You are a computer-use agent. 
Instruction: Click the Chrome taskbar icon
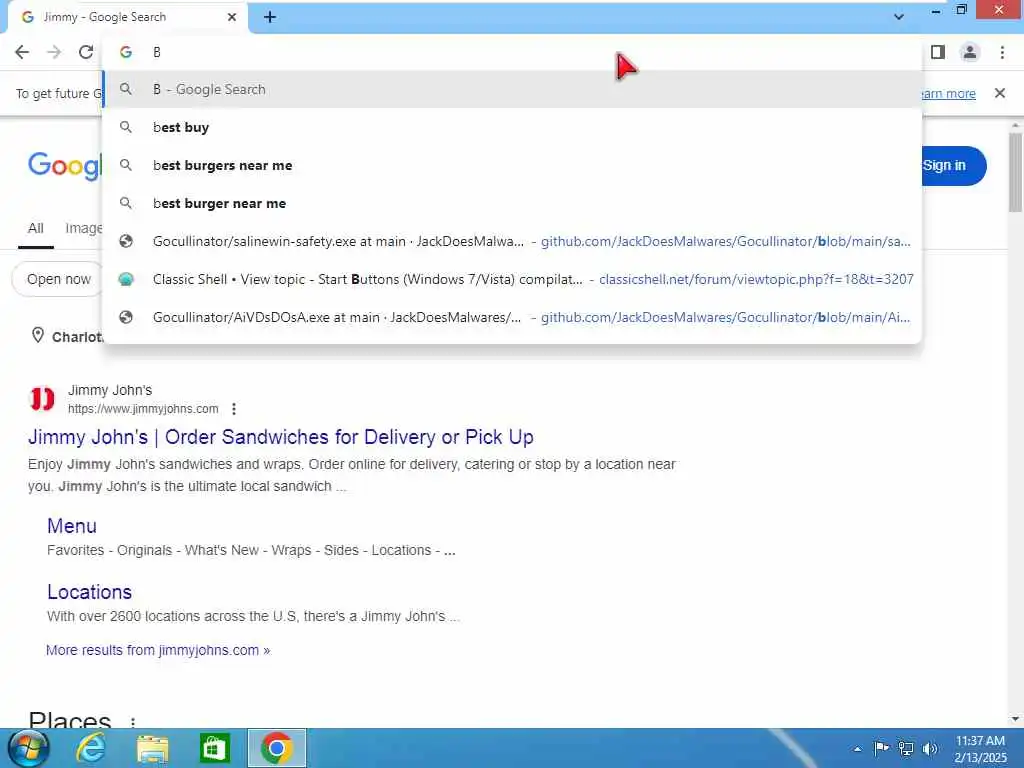pyautogui.click(x=277, y=748)
